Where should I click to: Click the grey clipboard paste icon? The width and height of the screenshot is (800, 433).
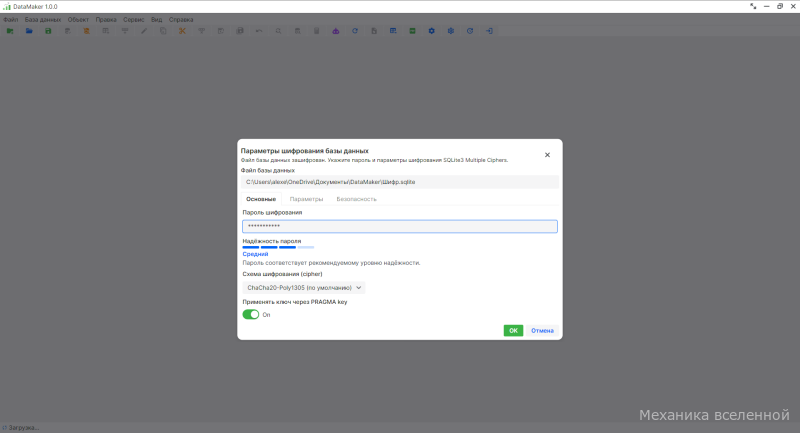pyautogui.click(x=374, y=31)
